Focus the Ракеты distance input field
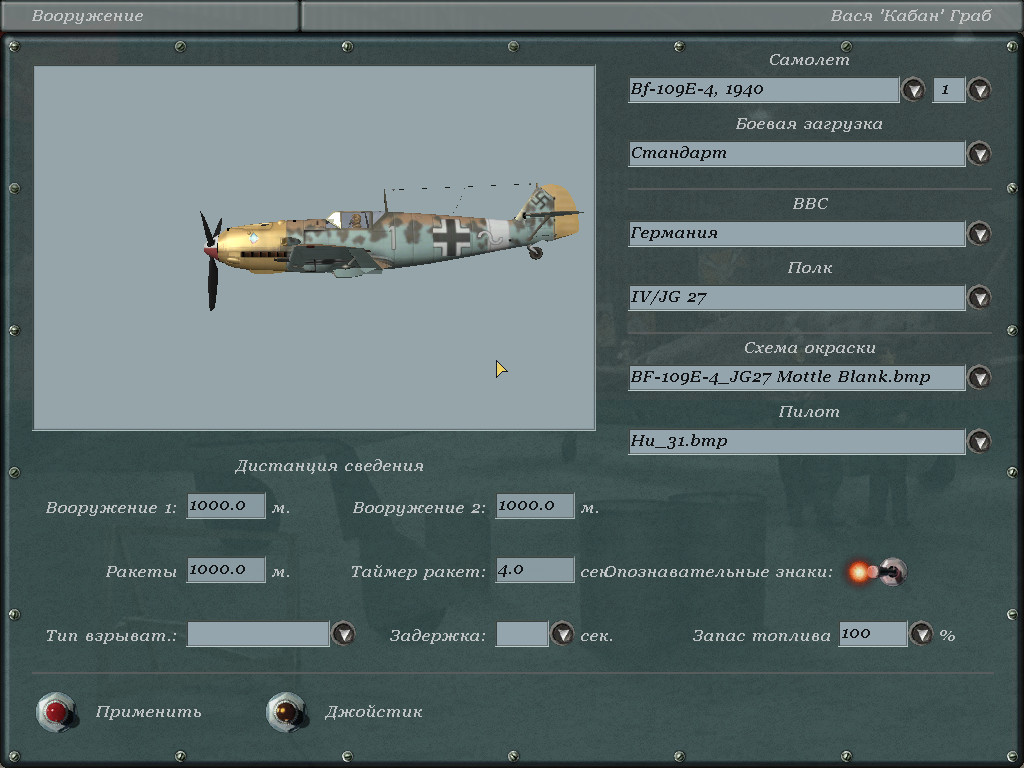The width and height of the screenshot is (1024, 768). click(226, 570)
